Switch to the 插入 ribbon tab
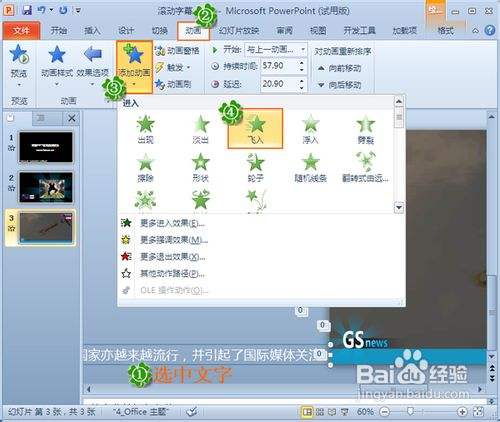Viewport: 500px width, 422px height. [x=92, y=31]
